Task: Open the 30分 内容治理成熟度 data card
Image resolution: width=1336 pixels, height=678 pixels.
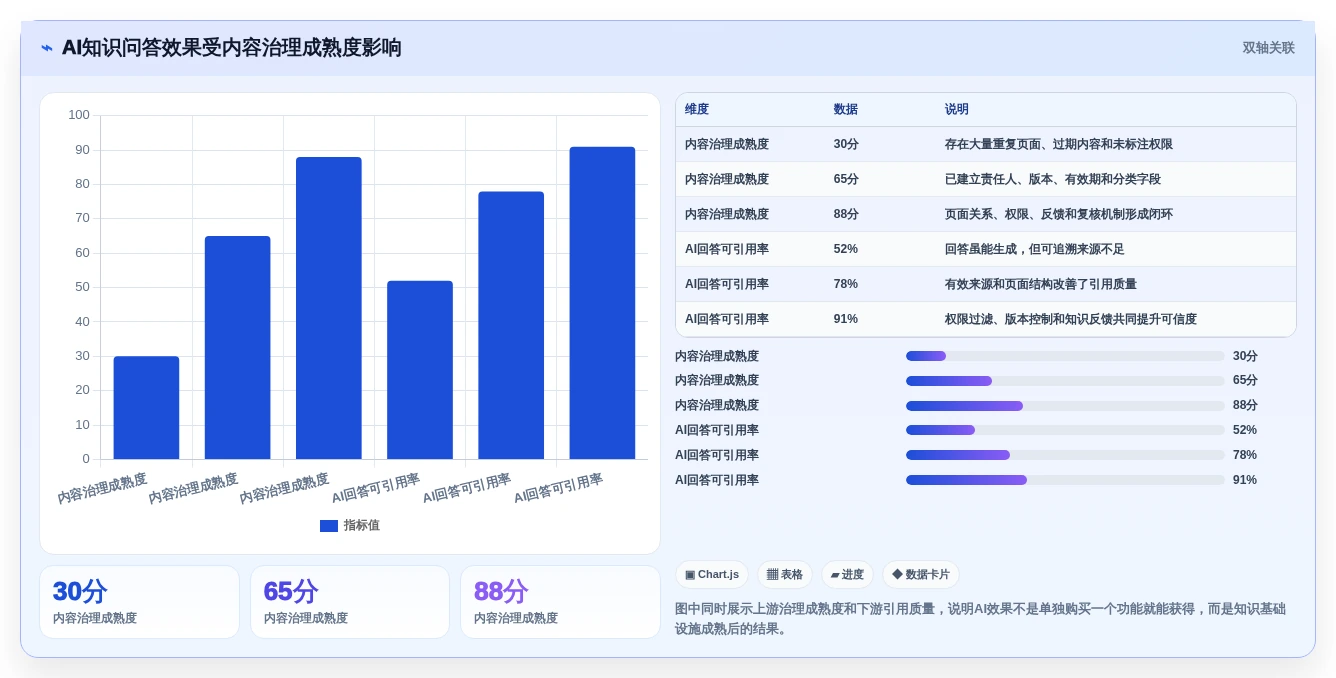Action: [139, 602]
